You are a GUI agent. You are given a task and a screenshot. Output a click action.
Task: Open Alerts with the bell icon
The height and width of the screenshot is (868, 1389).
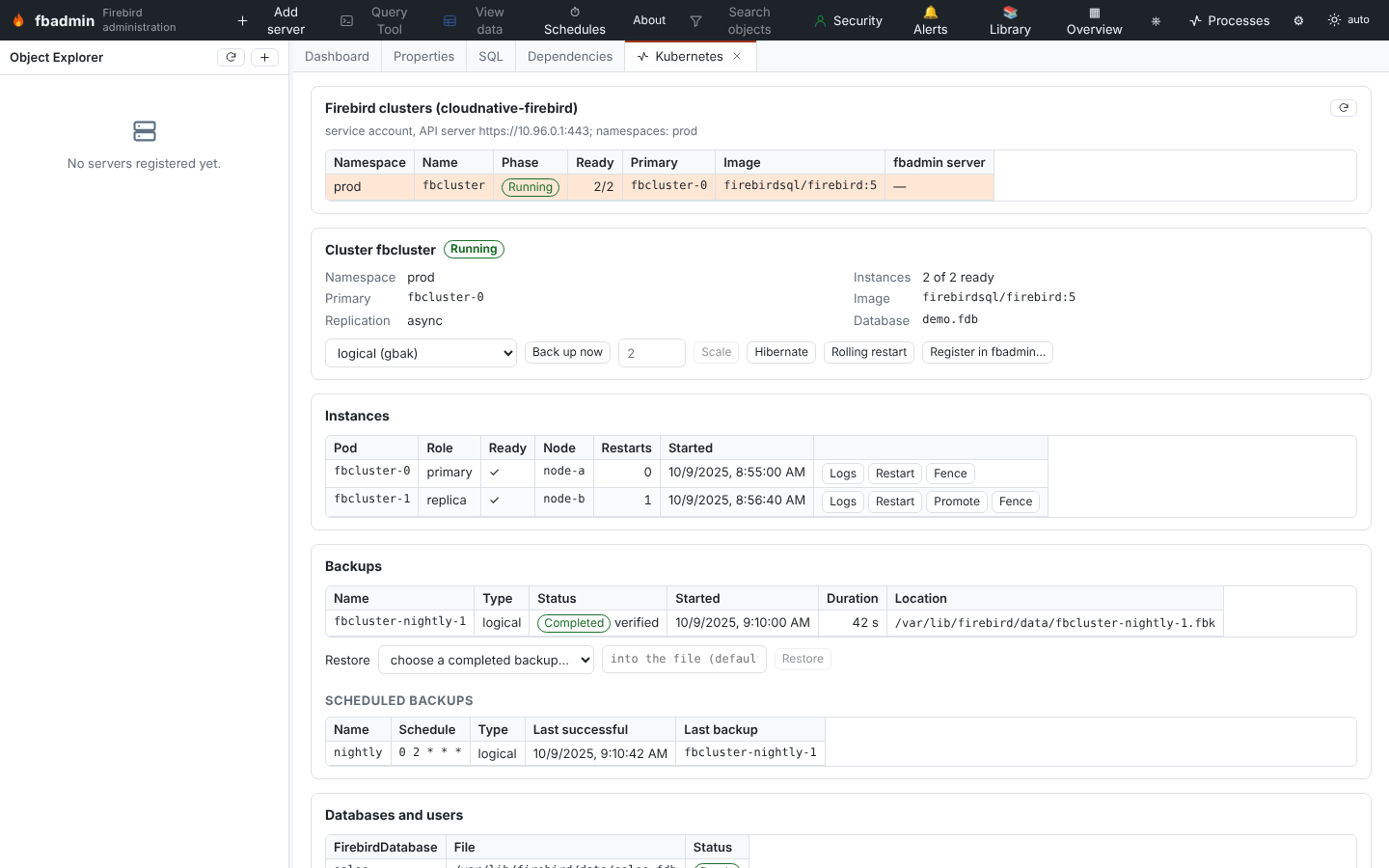coord(931,20)
